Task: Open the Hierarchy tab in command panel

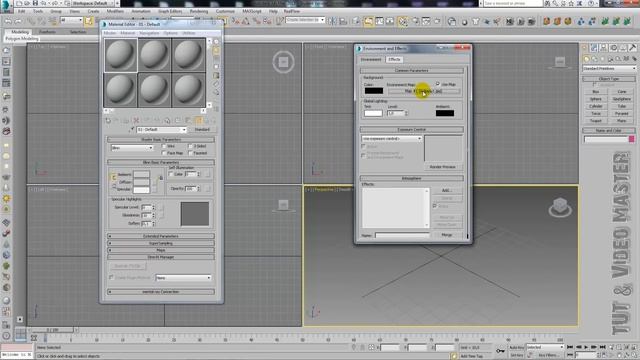Action: [604, 48]
